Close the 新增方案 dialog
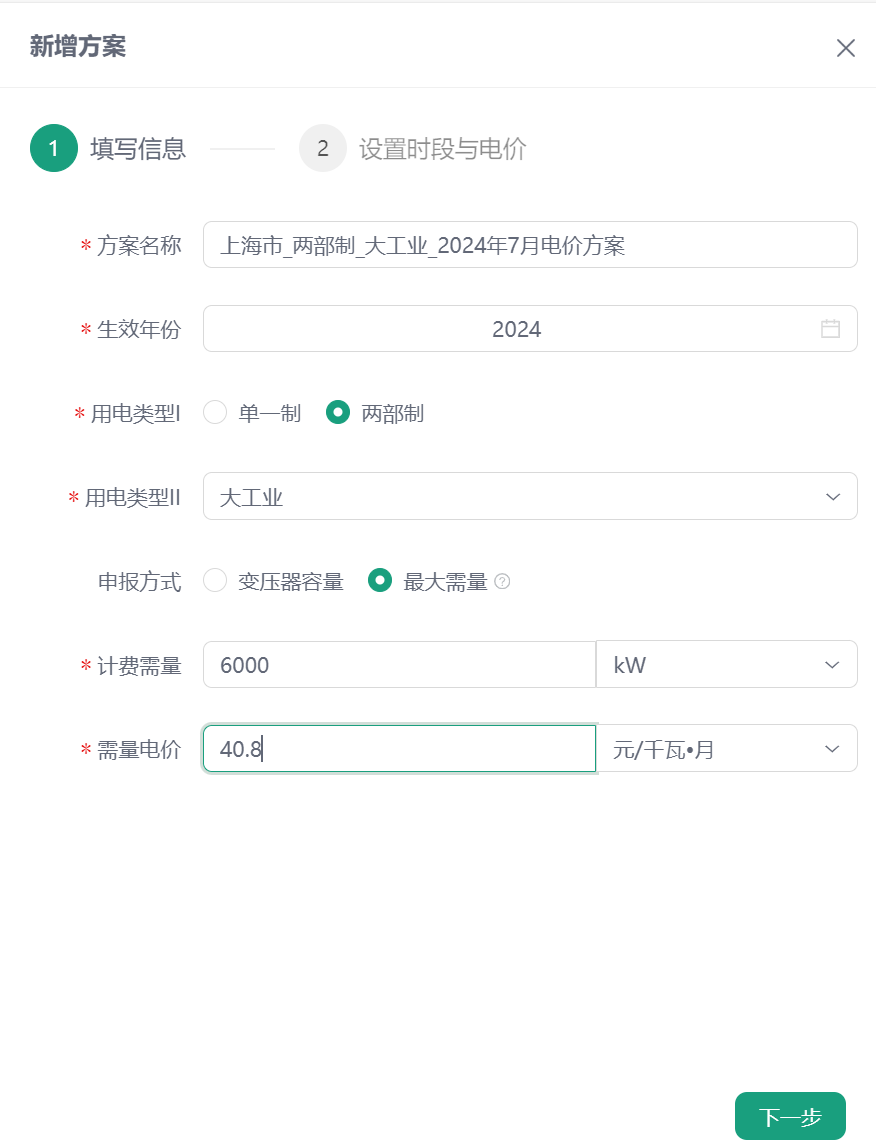 (846, 48)
